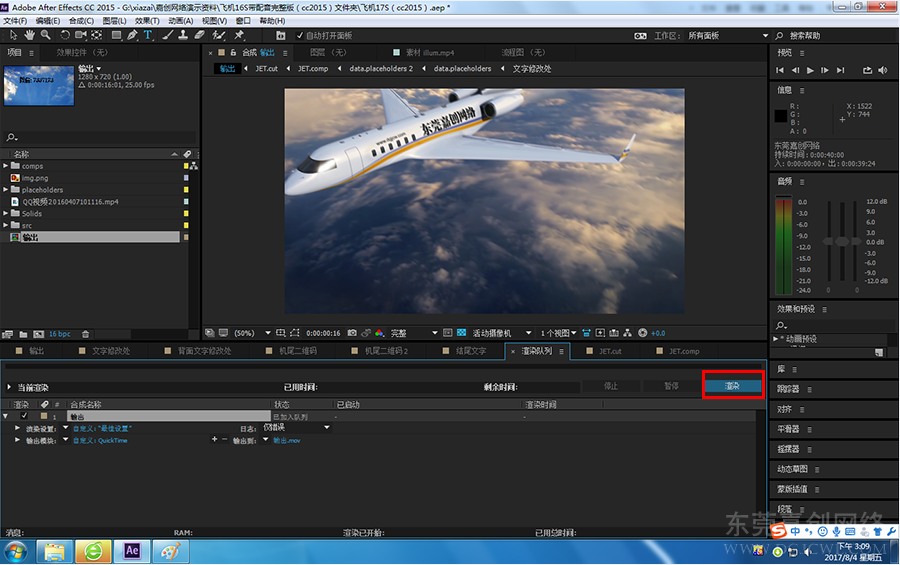
Task: Select the Hand tool
Action: (x=29, y=35)
